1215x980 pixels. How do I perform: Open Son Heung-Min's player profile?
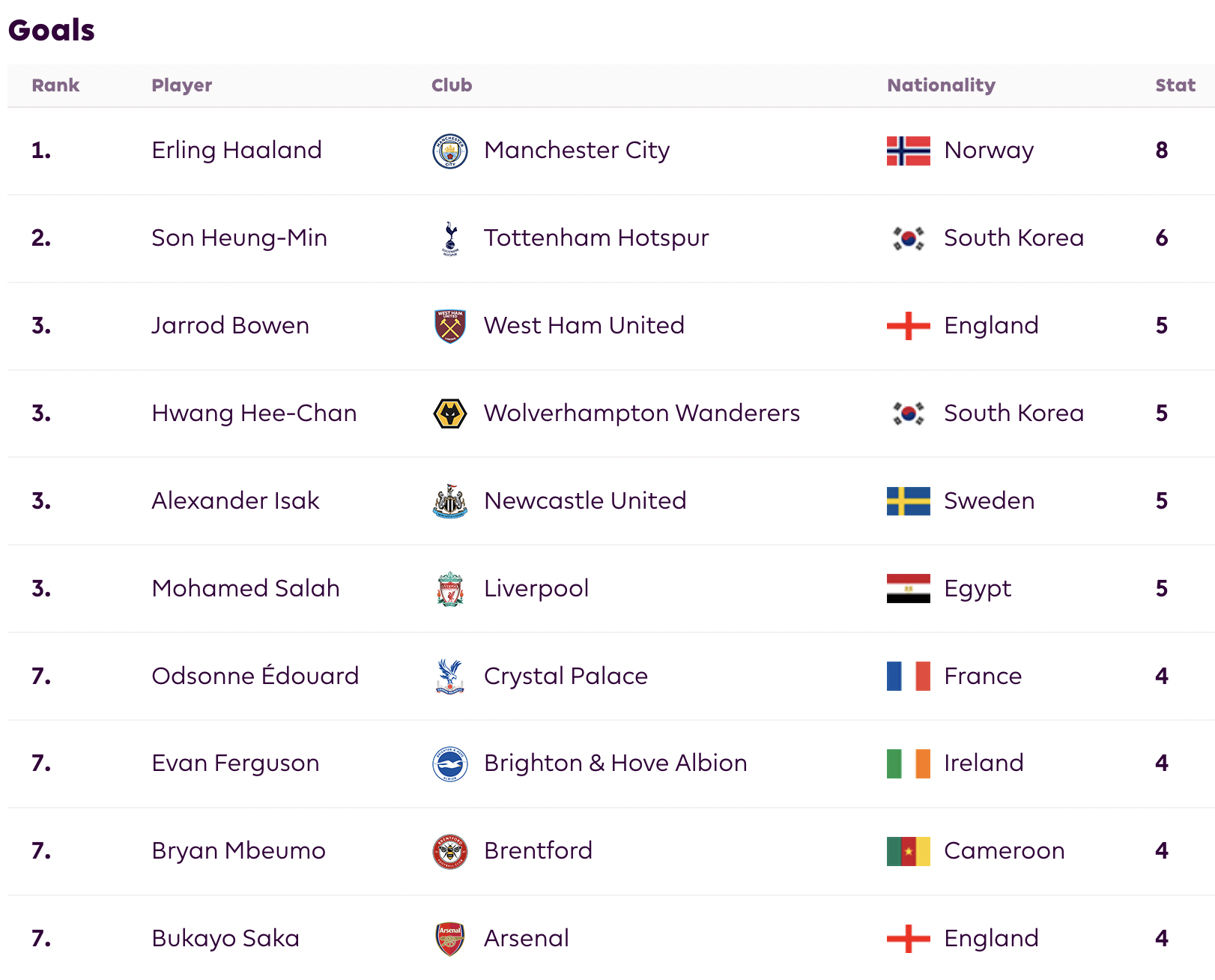pos(239,238)
